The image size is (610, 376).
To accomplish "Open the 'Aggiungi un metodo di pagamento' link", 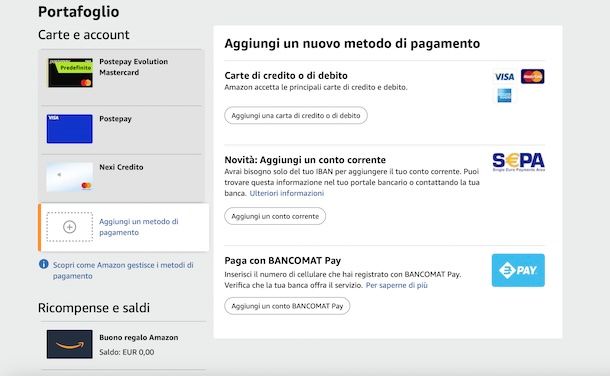I will [138, 227].
